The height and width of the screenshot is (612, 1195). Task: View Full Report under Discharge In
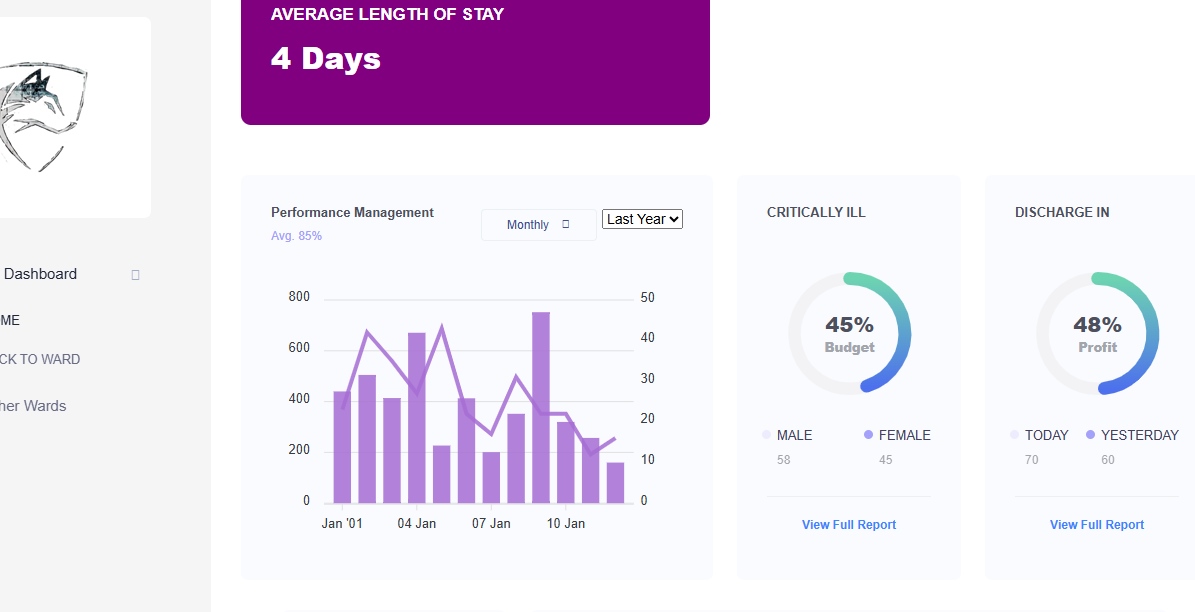[1097, 524]
